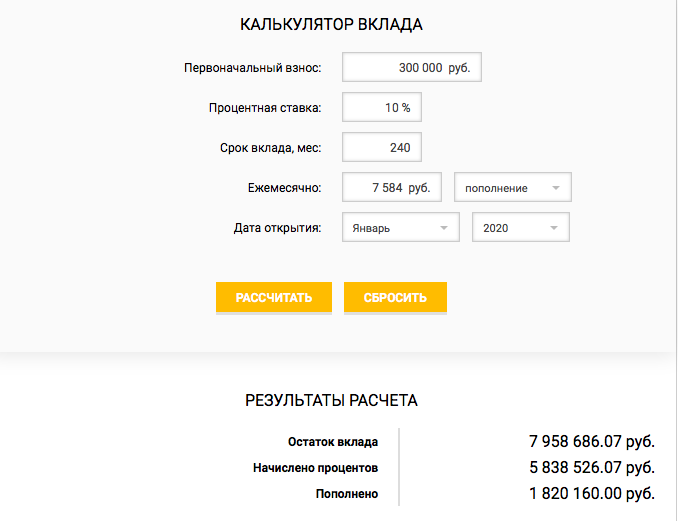Open the пополнение type dropdown
Screen dimensions: 678x521
(x=513, y=187)
